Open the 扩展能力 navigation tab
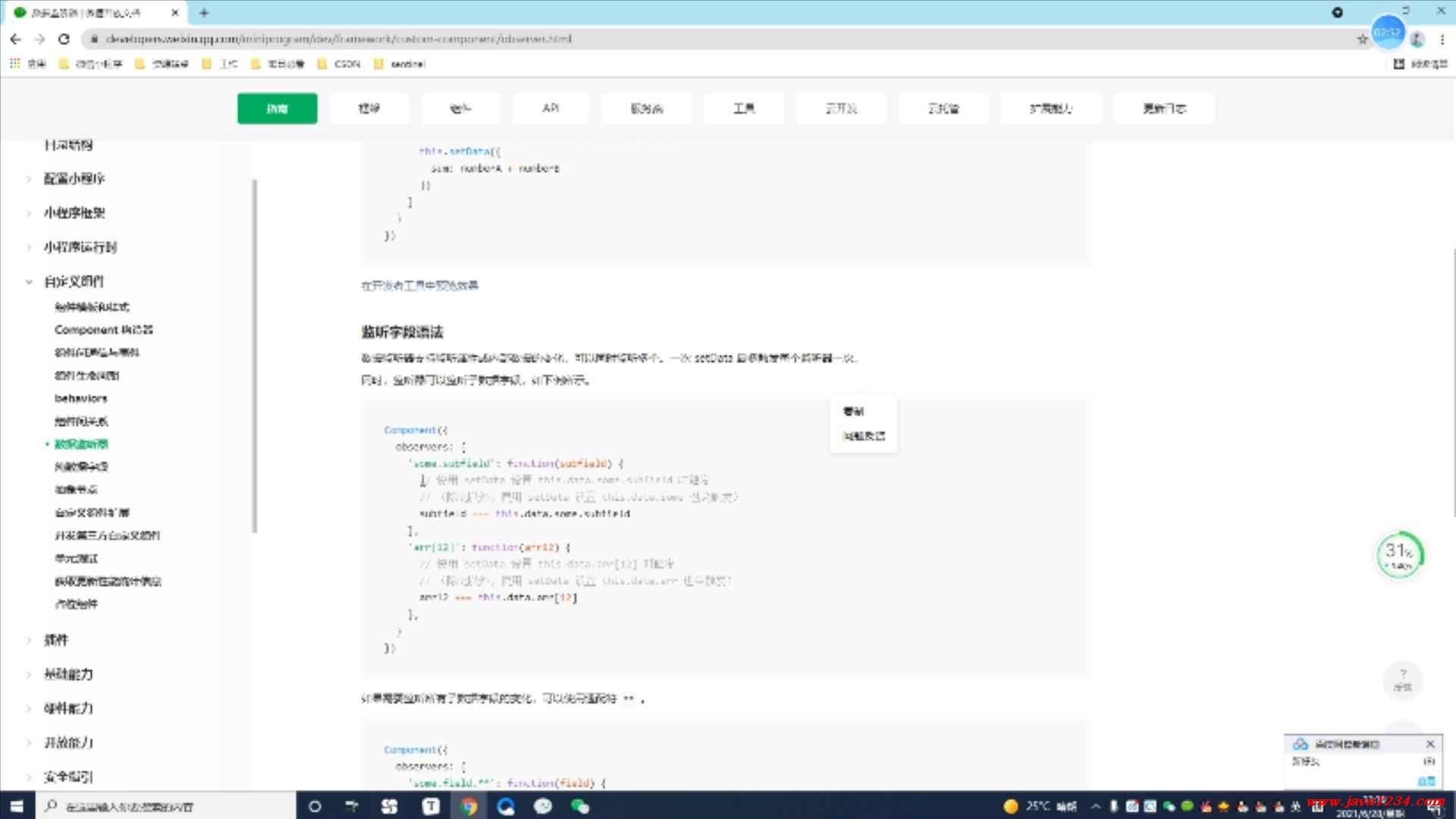This screenshot has height=819, width=1456. tap(1051, 108)
